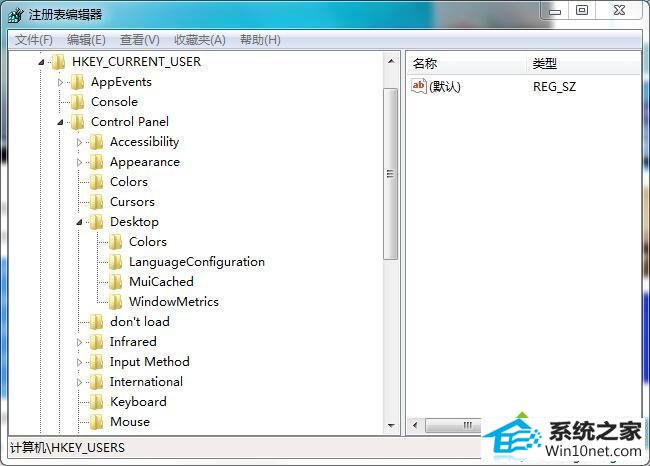
Task: Click the Desktop folder icon
Action: click(x=97, y=222)
